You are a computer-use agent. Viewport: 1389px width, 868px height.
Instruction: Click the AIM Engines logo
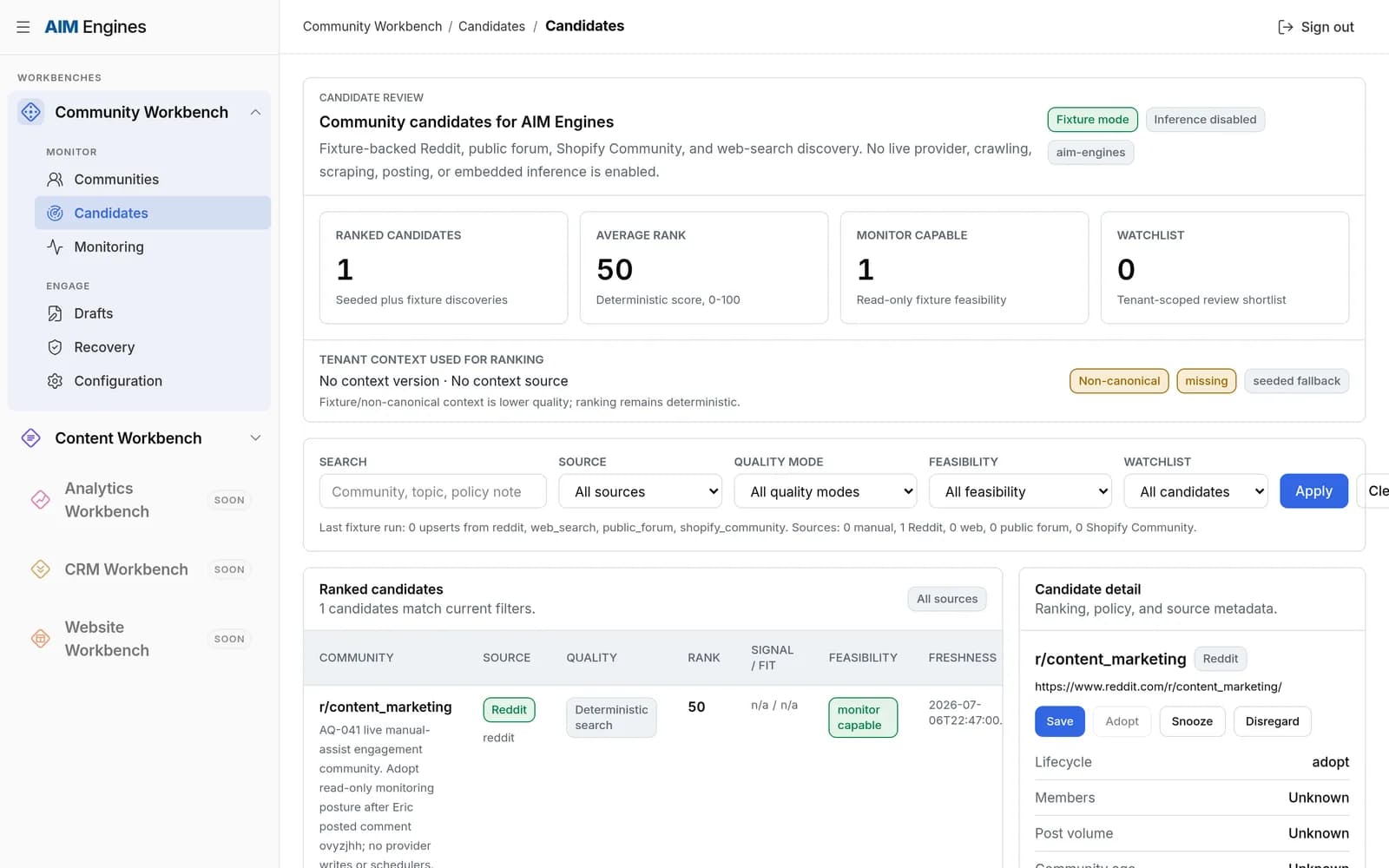tap(95, 27)
